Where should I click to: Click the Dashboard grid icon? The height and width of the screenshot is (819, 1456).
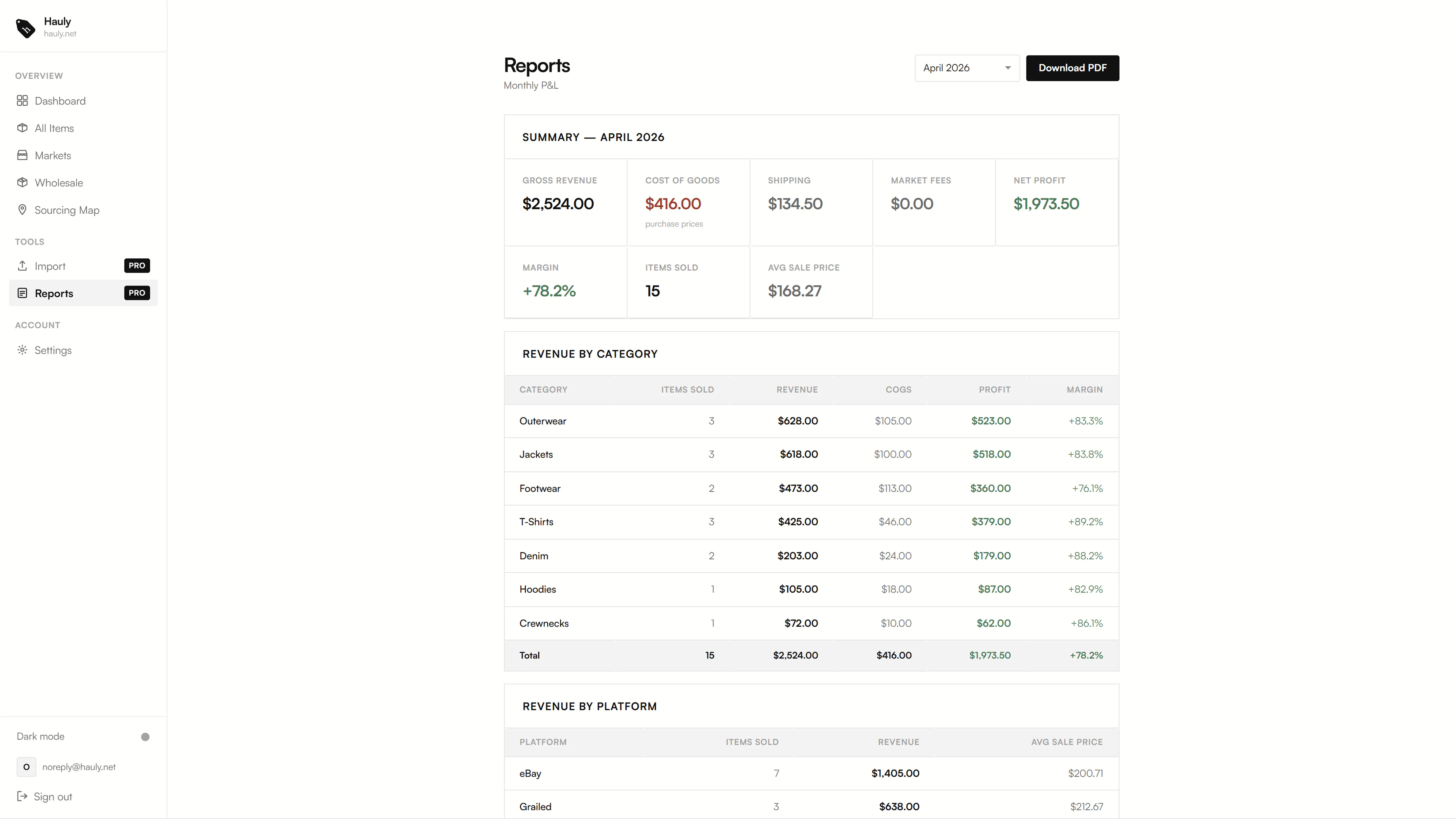(22, 101)
